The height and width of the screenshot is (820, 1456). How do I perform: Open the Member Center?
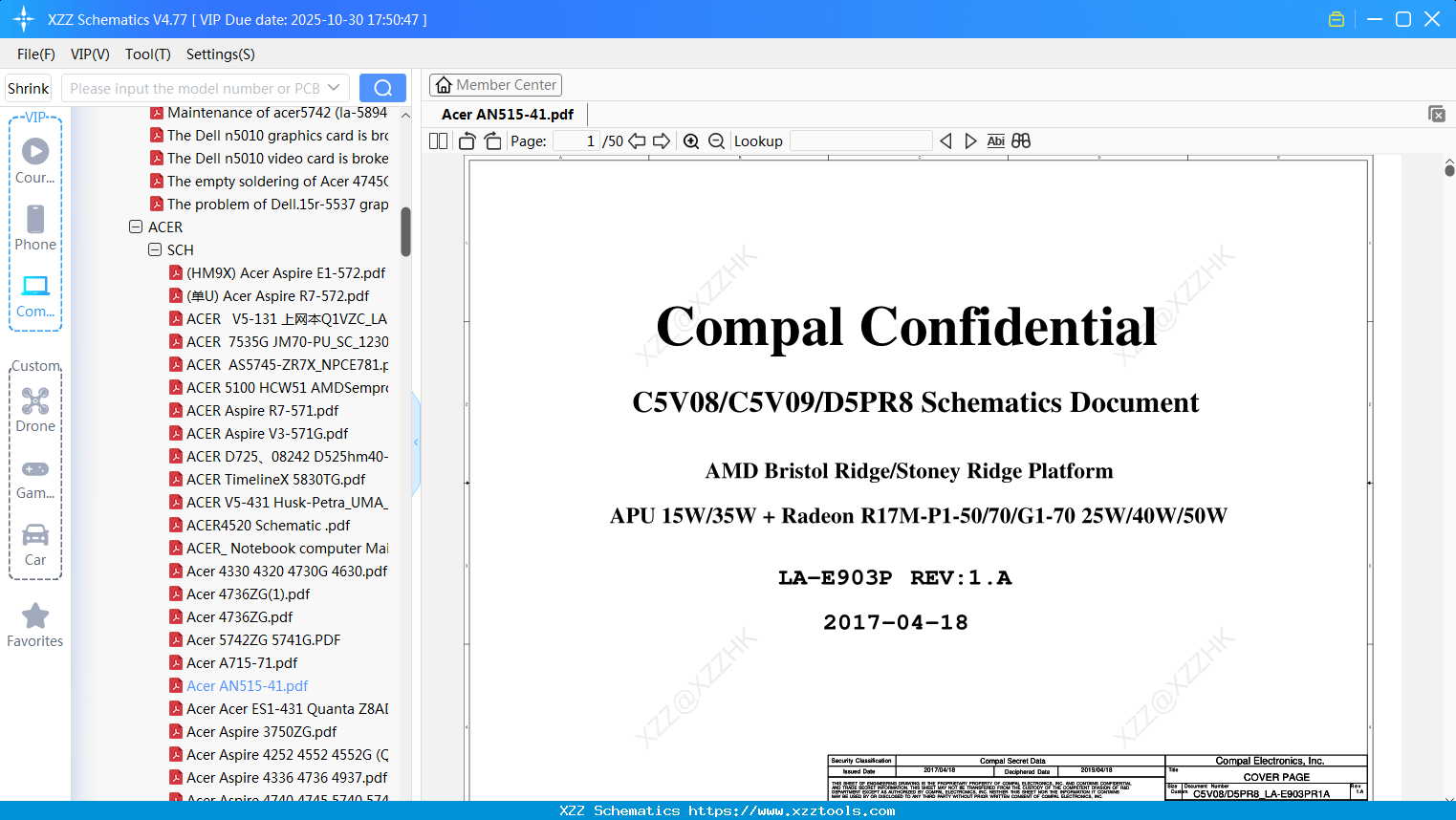click(495, 85)
